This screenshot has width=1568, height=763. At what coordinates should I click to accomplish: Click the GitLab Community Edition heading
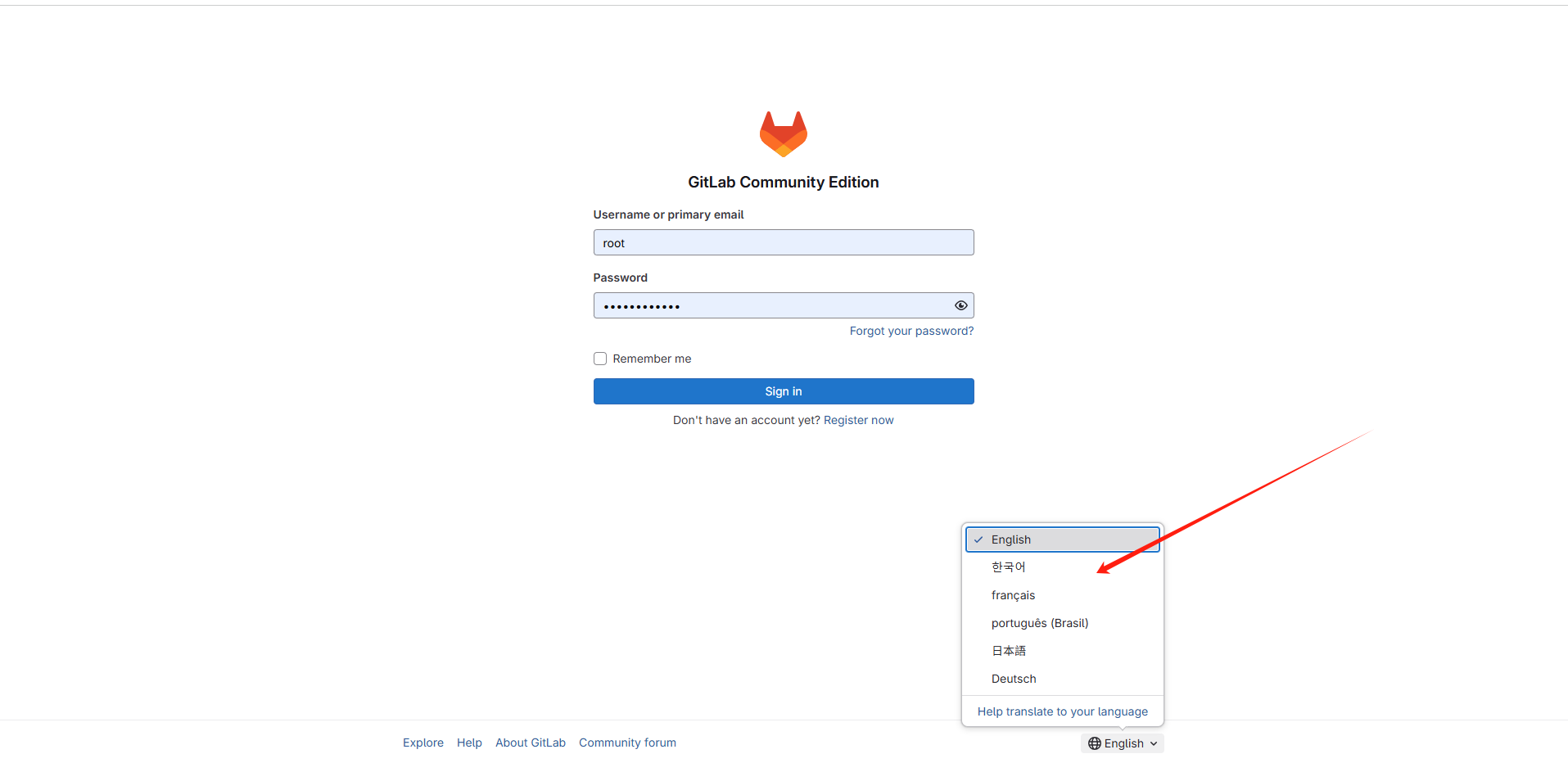point(784,183)
